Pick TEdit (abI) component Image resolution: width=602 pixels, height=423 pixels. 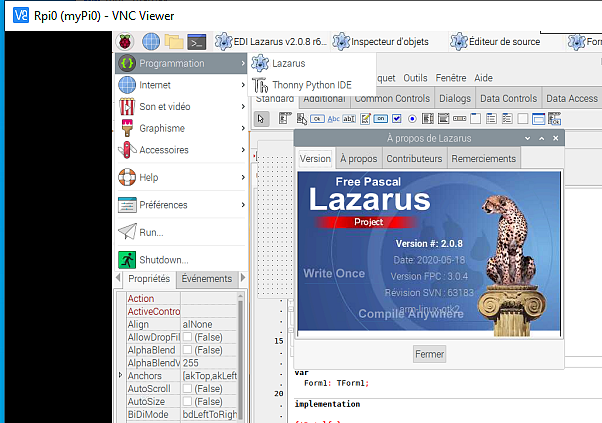coord(349,119)
